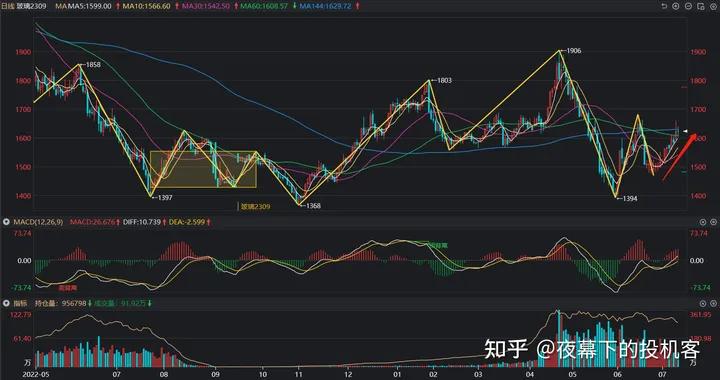The image size is (720, 380).
Task: Click the 1803 peak price label
Action: pyautogui.click(x=444, y=80)
